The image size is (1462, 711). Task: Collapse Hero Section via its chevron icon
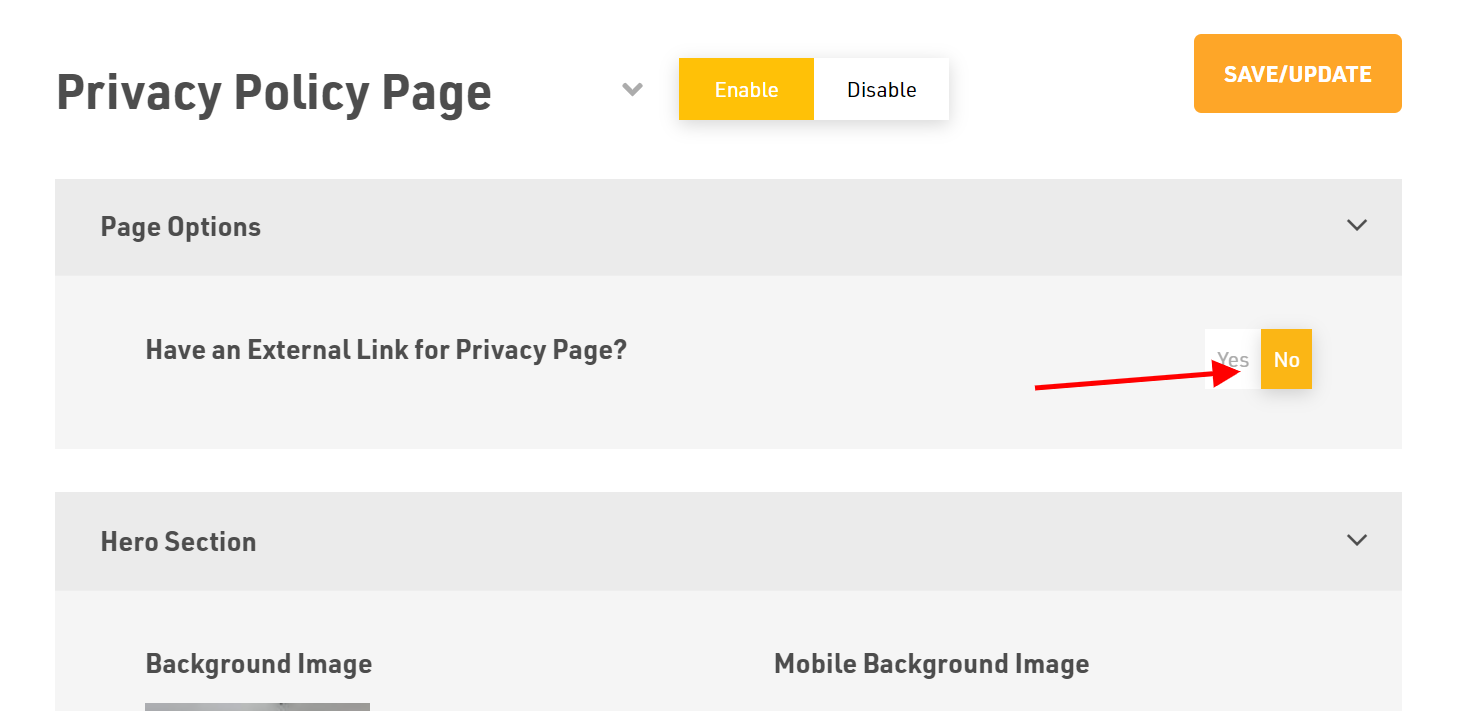tap(1356, 540)
